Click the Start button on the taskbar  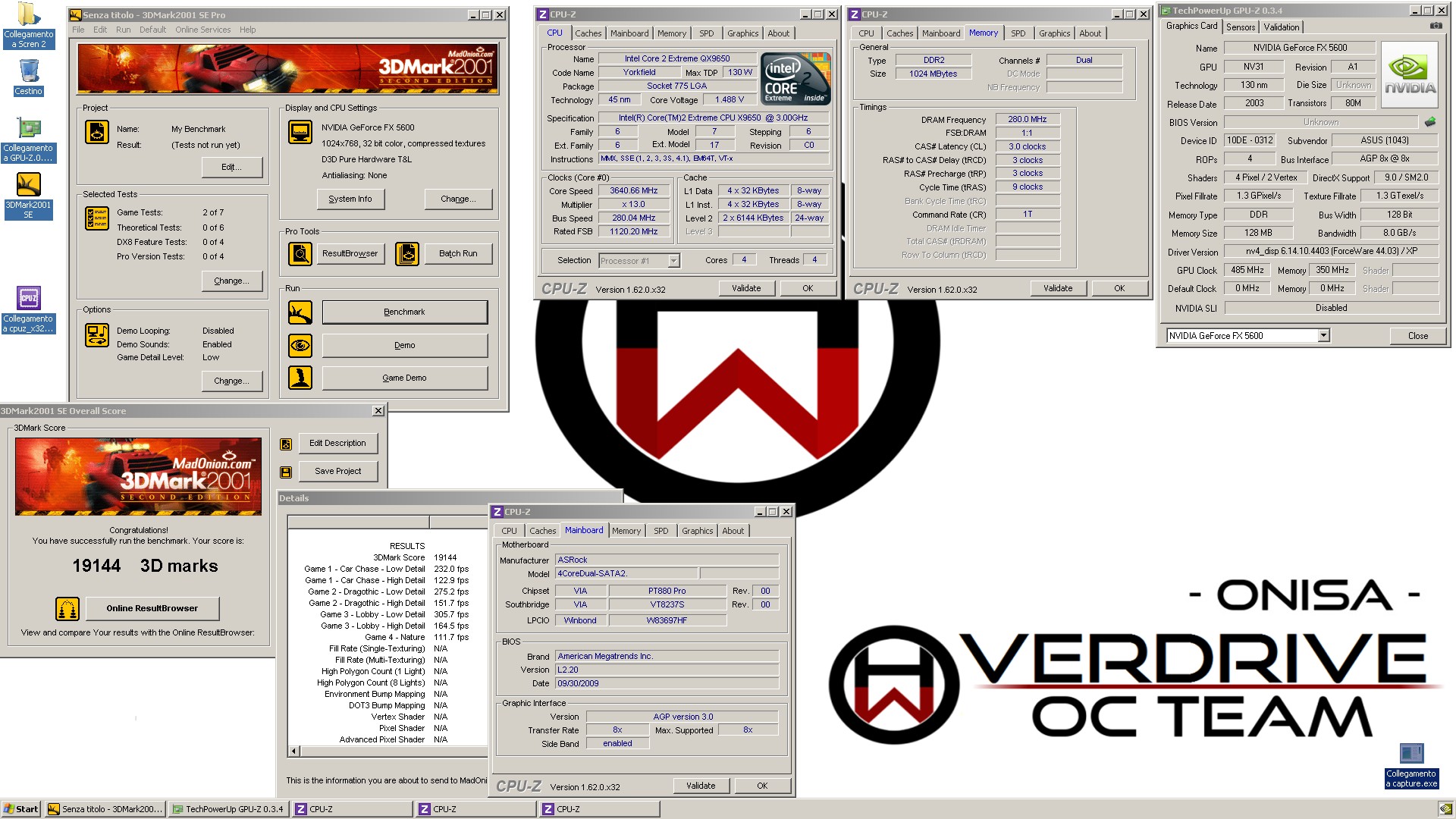click(20, 809)
